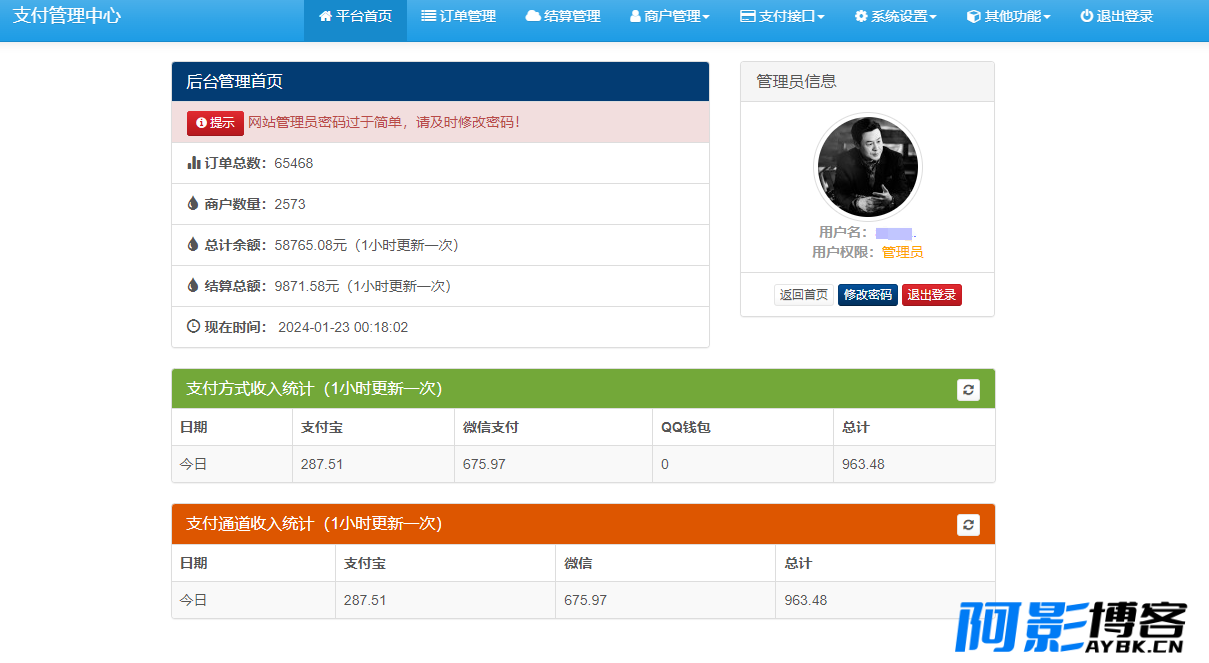1209x663 pixels.
Task: Click the card icon in 支付接口
Action: tap(748, 16)
